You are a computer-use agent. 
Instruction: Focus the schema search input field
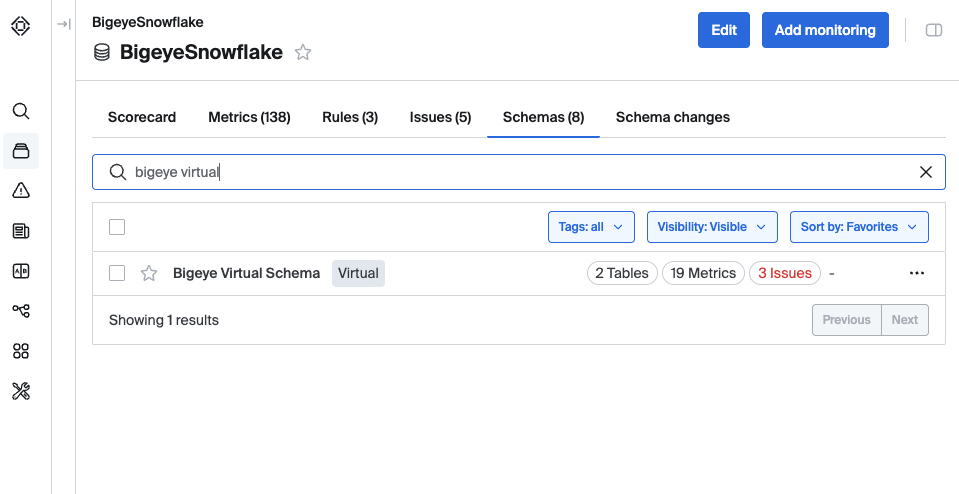519,172
